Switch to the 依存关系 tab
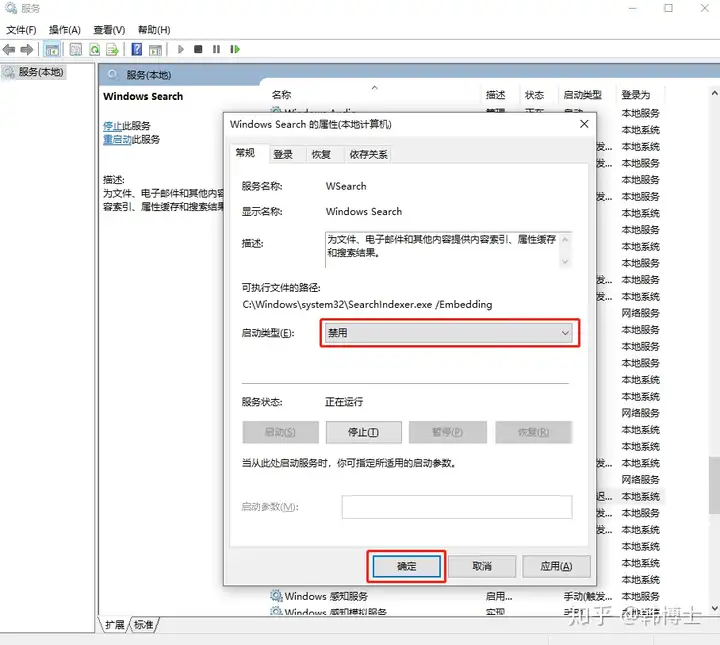The height and width of the screenshot is (645, 720). [x=368, y=155]
